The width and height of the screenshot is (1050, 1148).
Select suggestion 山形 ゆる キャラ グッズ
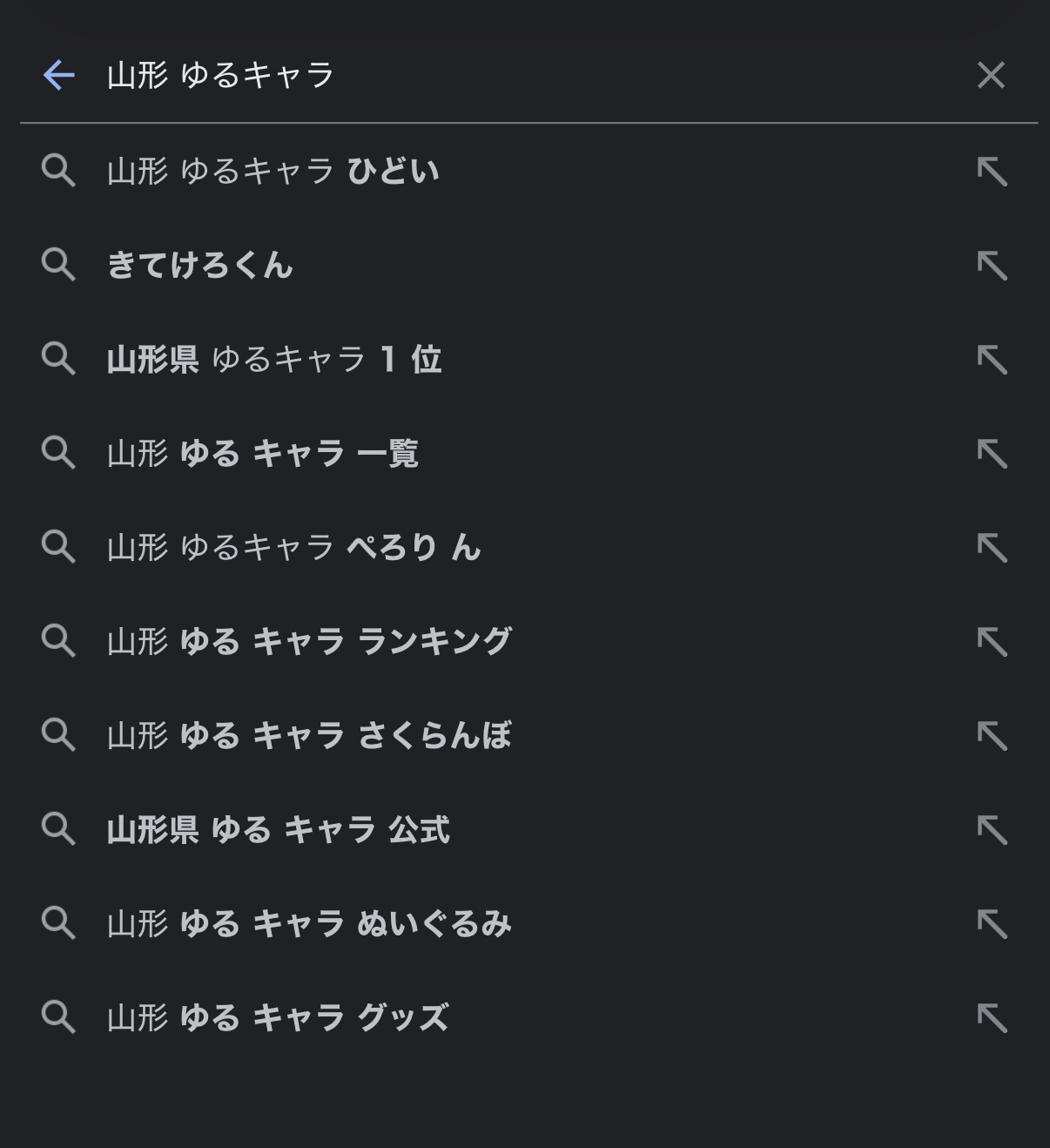[x=278, y=1017]
